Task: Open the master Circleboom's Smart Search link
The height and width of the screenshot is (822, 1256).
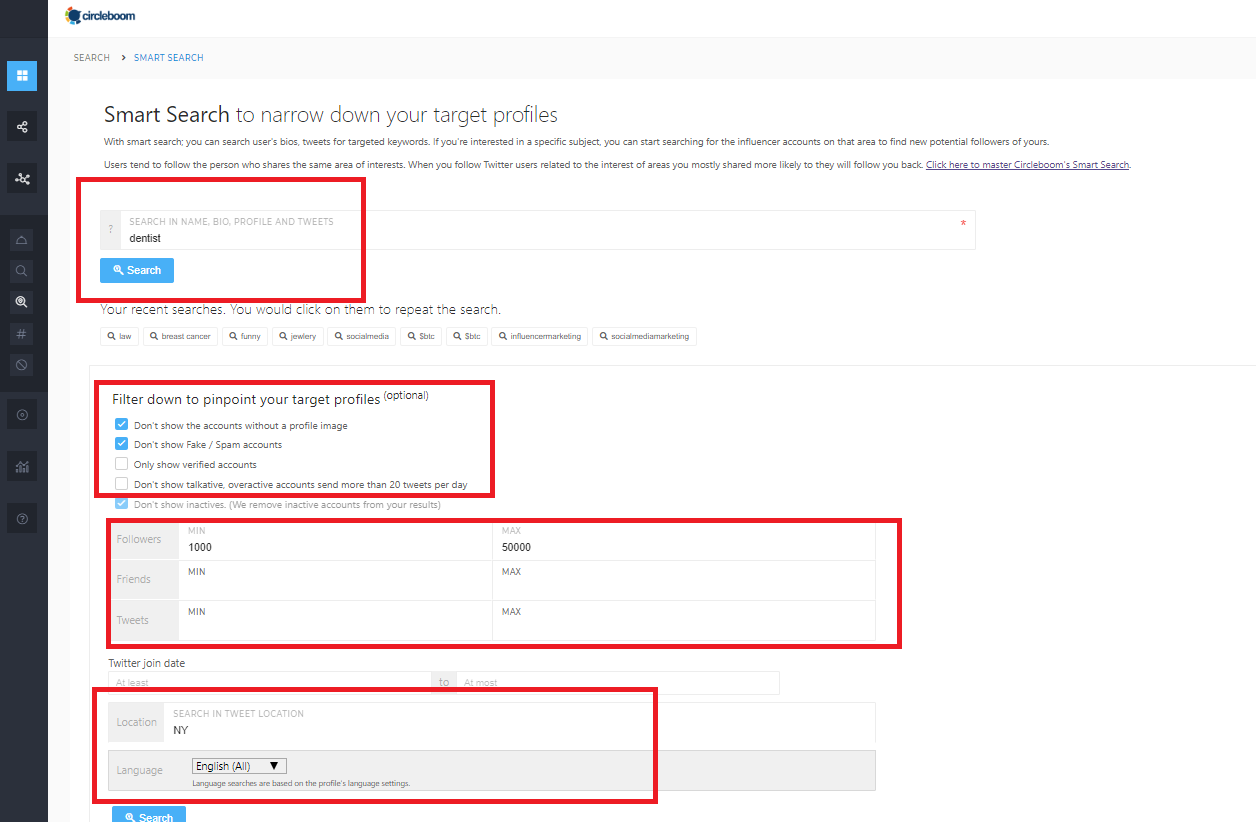Action: (1028, 164)
